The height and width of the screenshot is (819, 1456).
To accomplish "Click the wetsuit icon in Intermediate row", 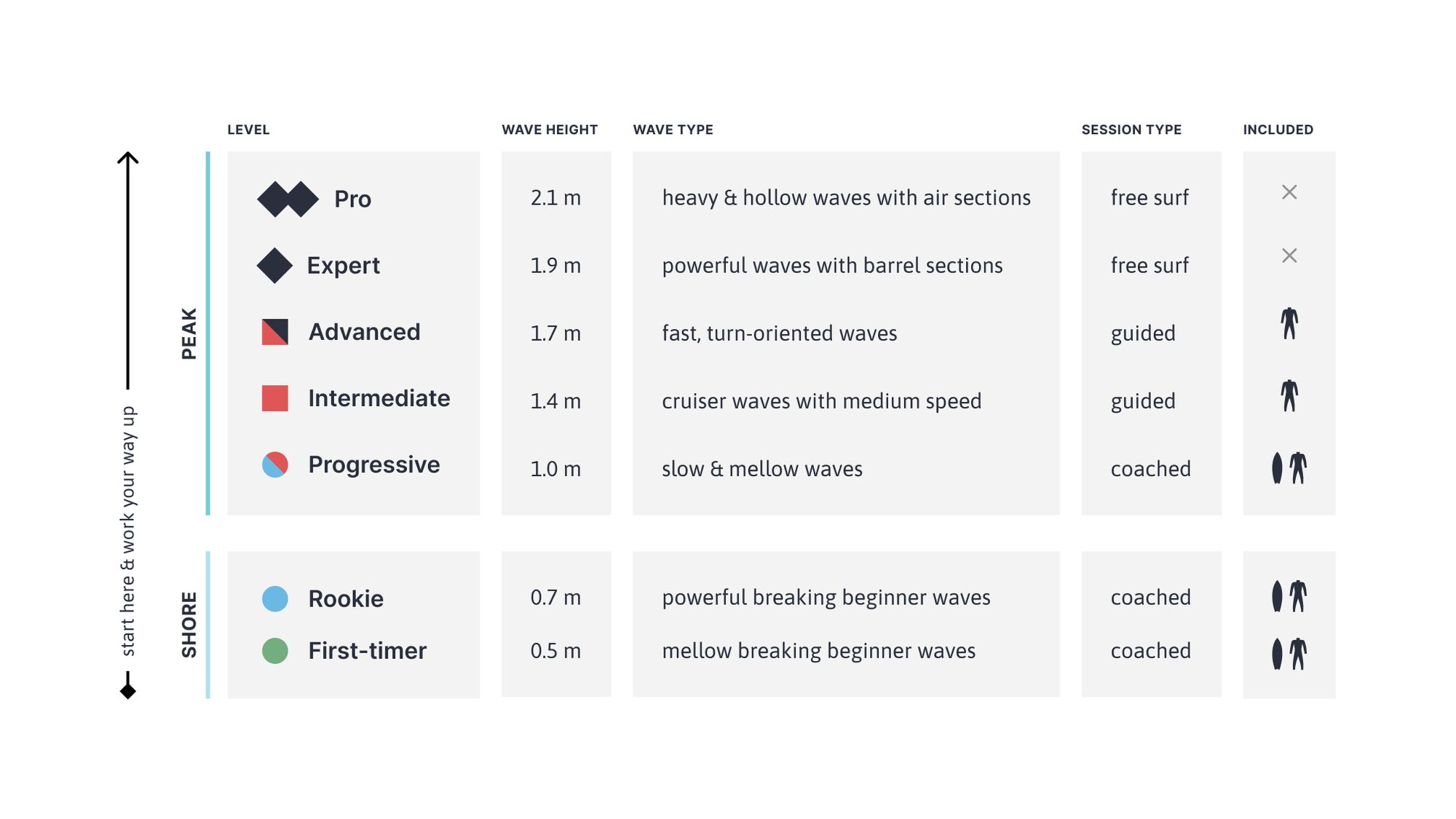I will point(1289,395).
